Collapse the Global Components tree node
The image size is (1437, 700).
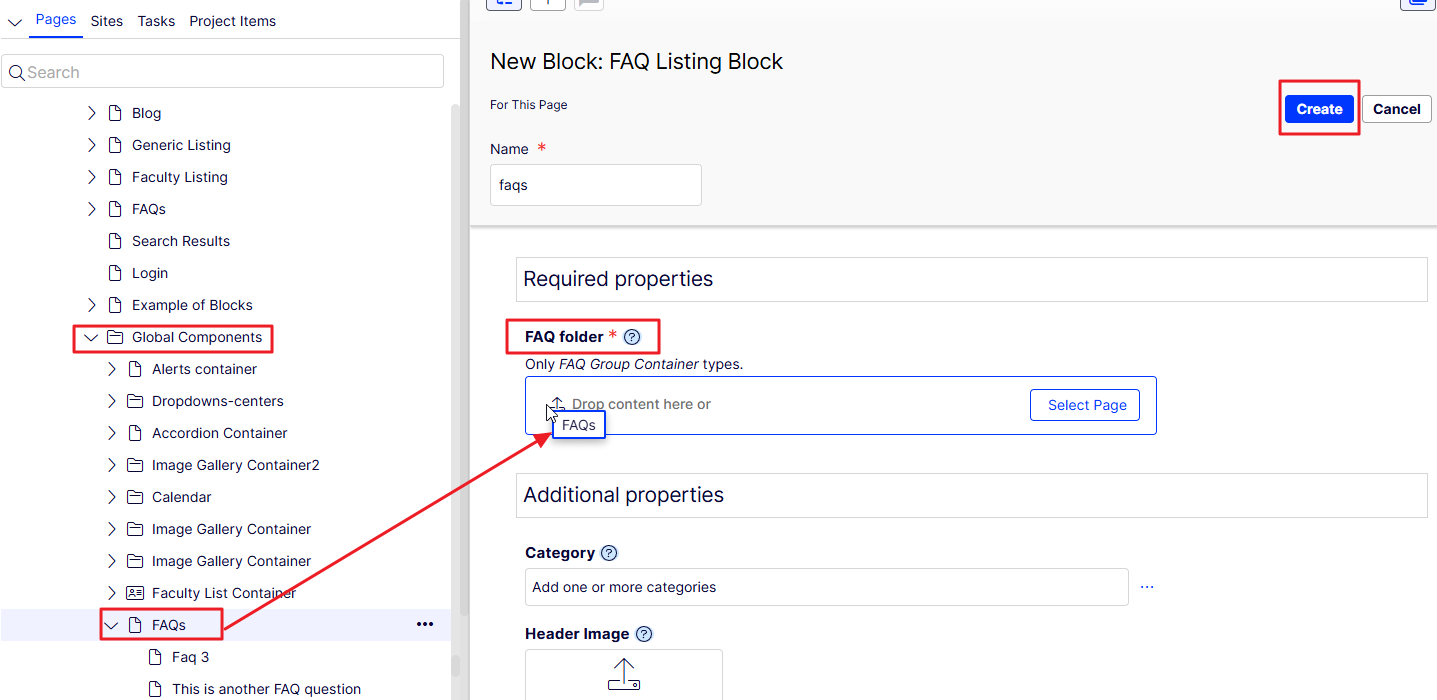92,337
